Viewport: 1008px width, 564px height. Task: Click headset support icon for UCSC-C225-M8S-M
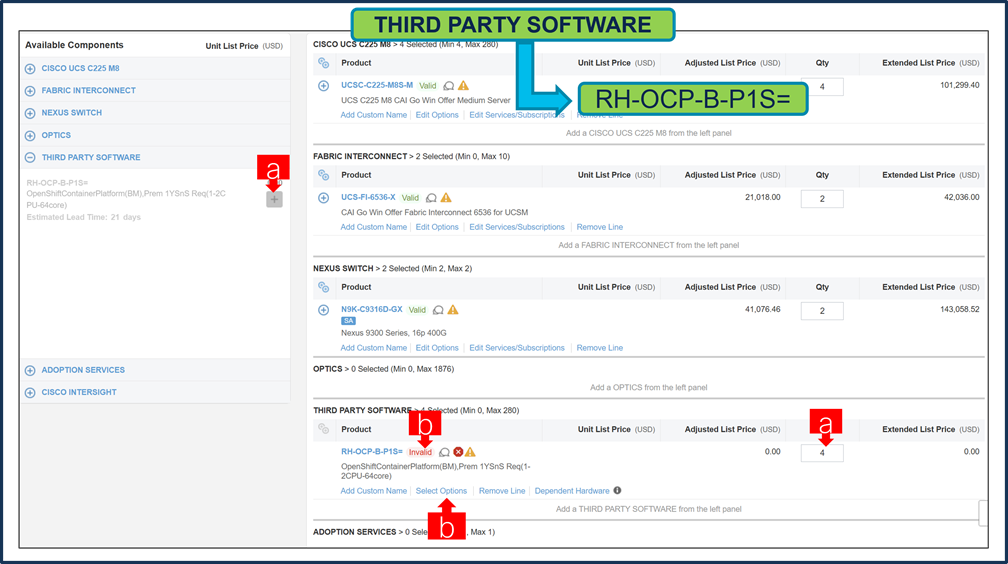[x=449, y=86]
